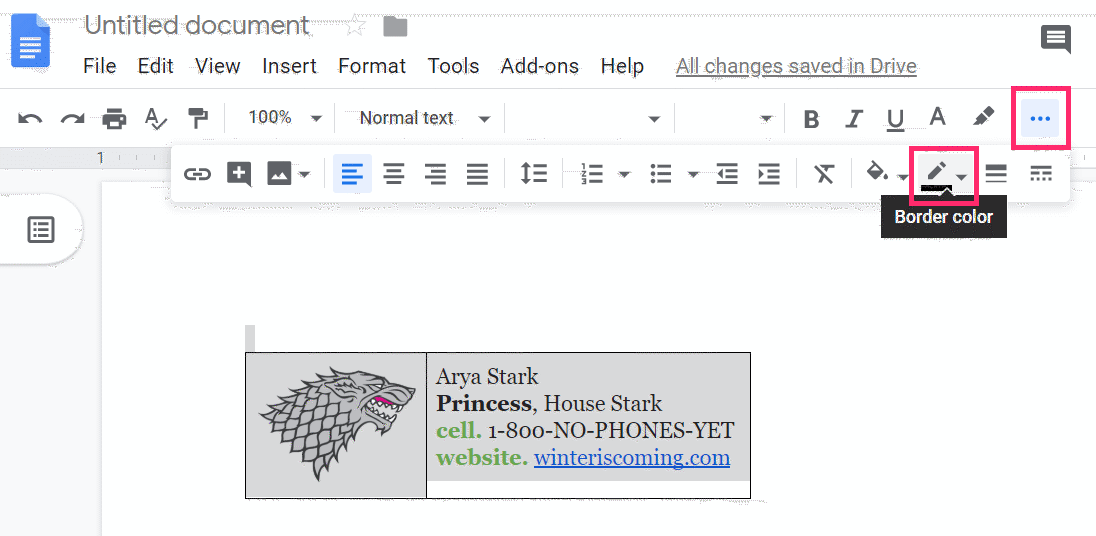Viewport: 1096px width, 536px height.
Task: Open the background color paint bucket
Action: tap(877, 172)
